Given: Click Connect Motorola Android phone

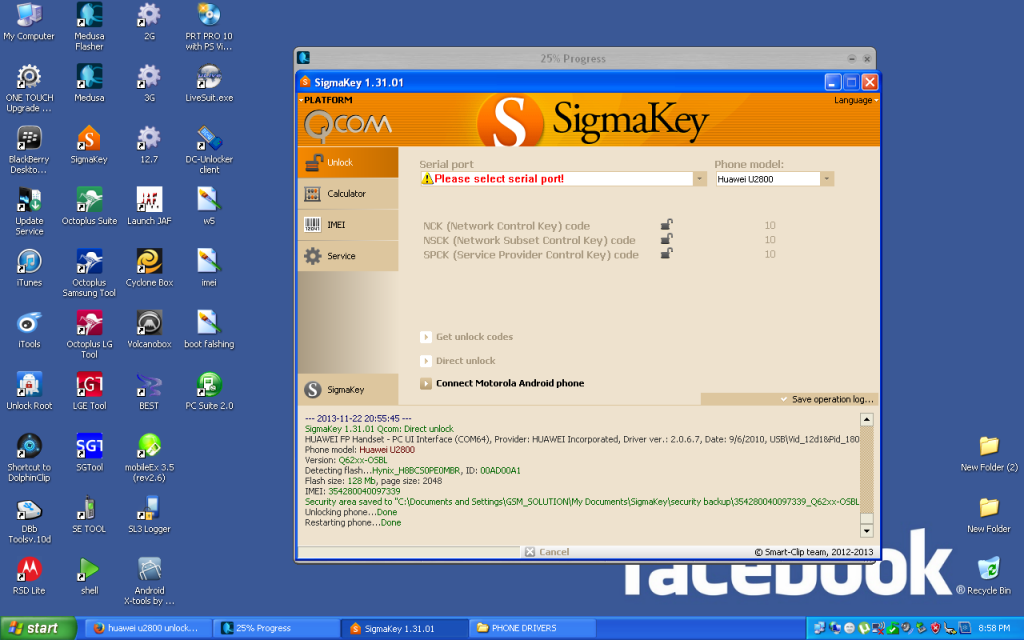Looking at the screenshot, I should pyautogui.click(x=510, y=381).
